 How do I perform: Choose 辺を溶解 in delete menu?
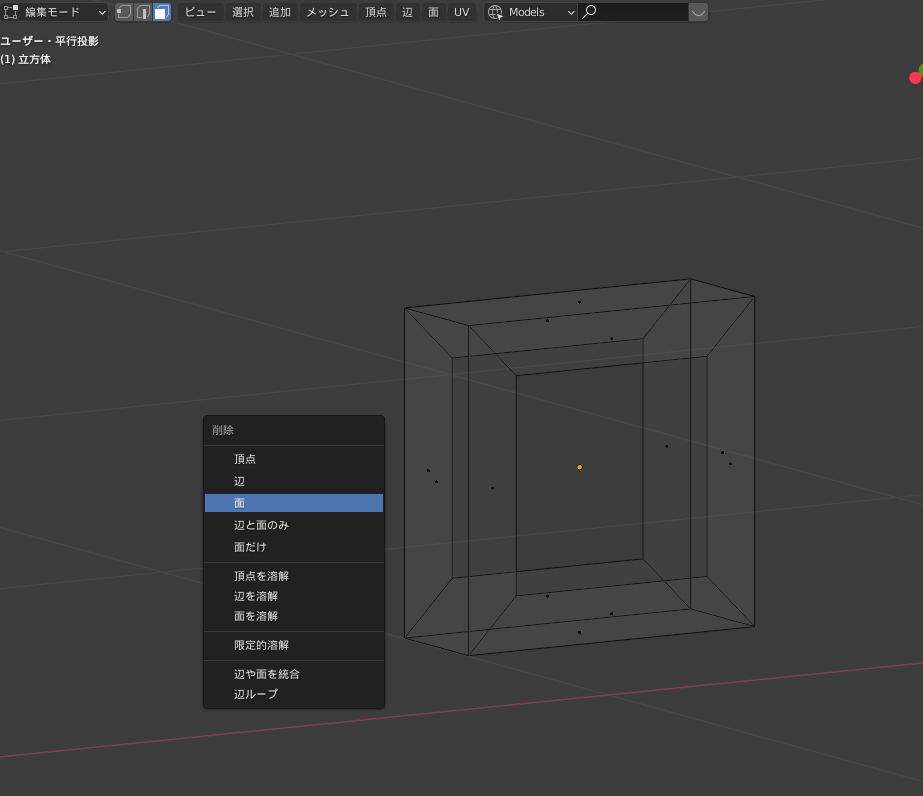[294, 596]
